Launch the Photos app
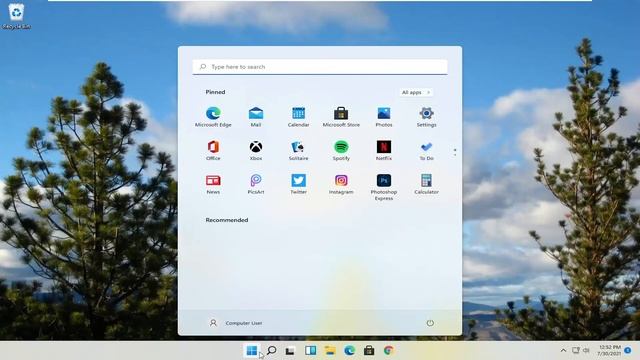Screen dimensions: 640x360 [x=384, y=116]
